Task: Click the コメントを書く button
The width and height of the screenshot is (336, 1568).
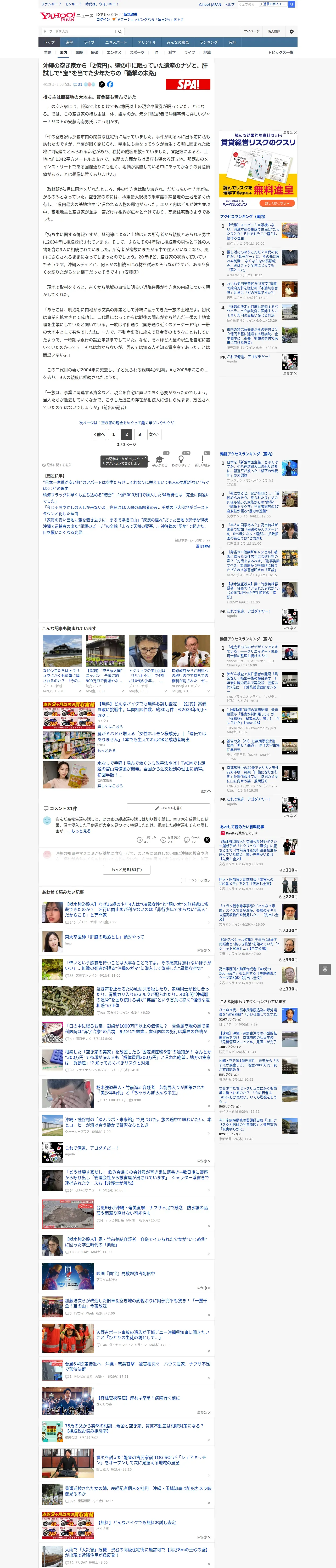Action: [168, 808]
